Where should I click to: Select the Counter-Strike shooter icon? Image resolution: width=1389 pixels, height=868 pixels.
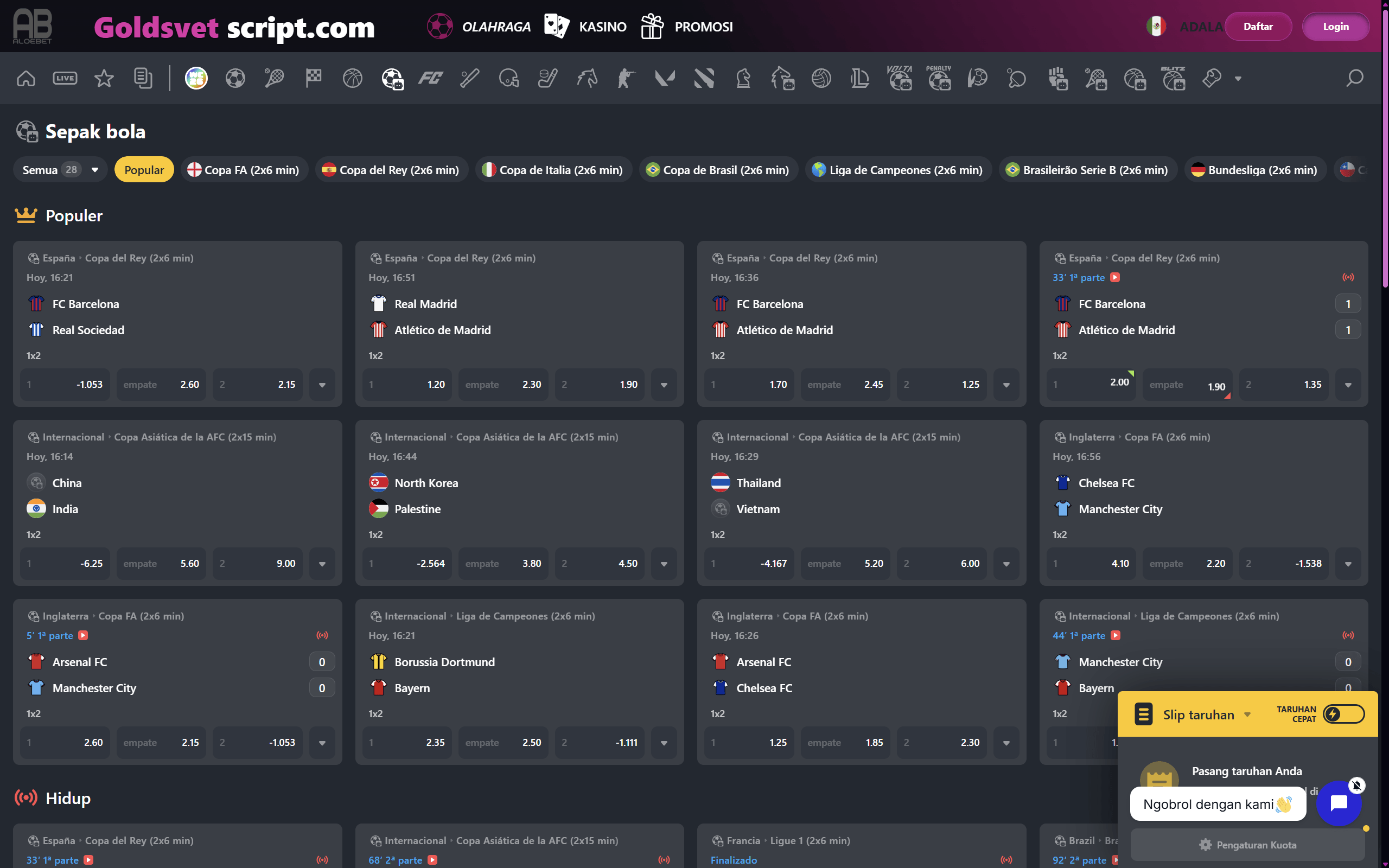(626, 78)
